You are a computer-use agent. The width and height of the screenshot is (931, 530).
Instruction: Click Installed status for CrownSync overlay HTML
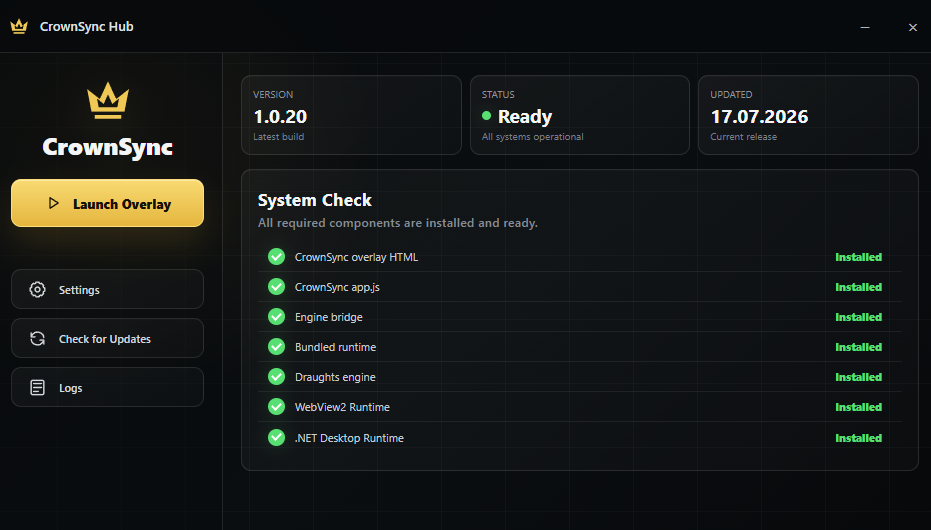[858, 257]
